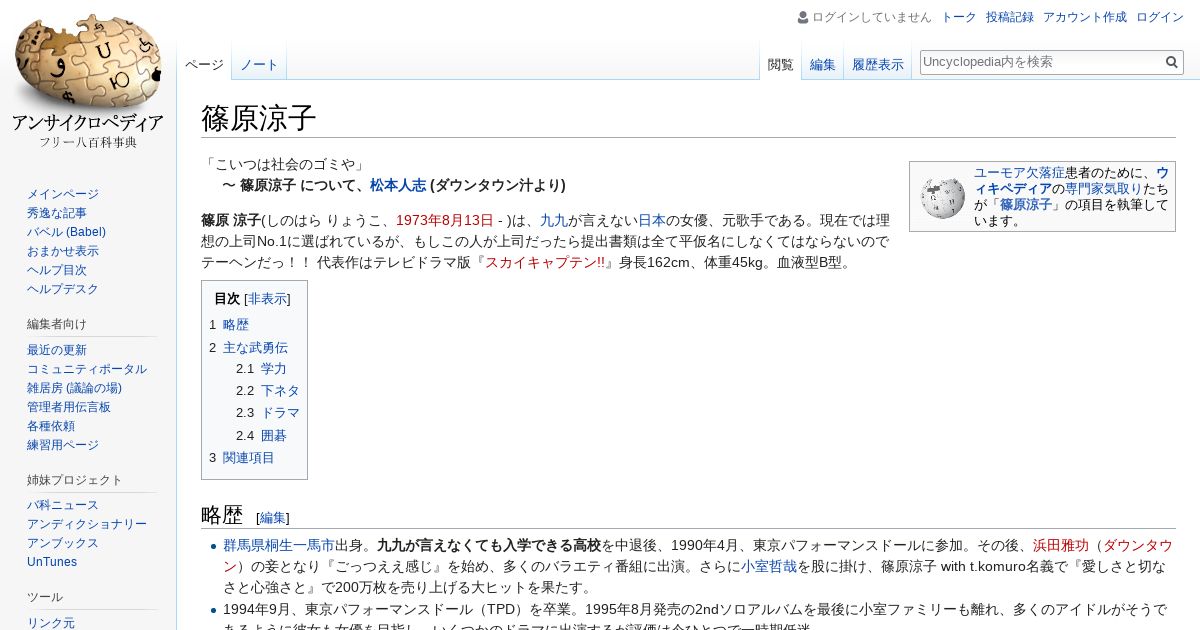Focus the Uncyclopedia search field
Image resolution: width=1200 pixels, height=630 pixels.
coord(1041,62)
